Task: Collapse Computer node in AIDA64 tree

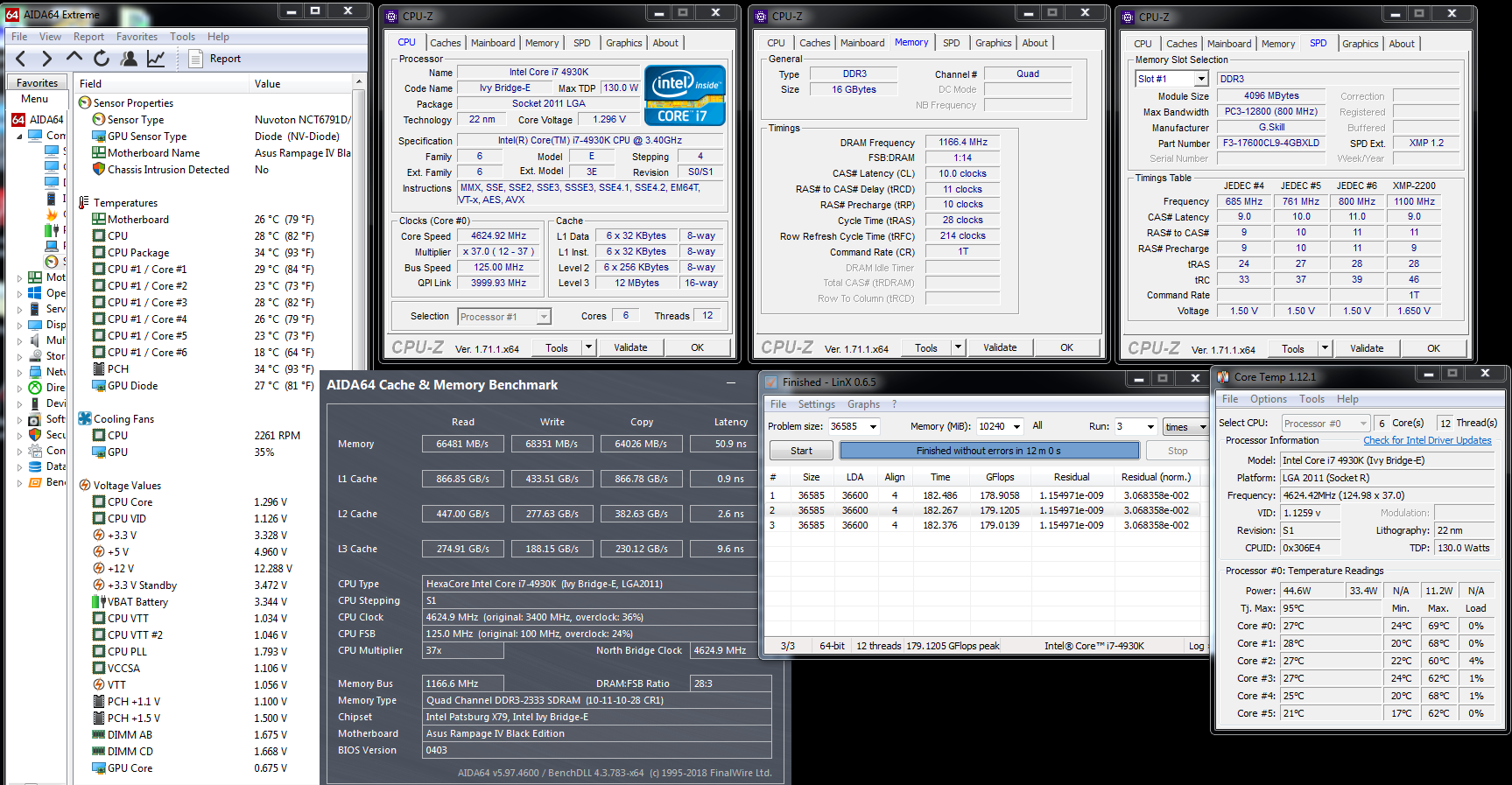Action: (x=20, y=136)
